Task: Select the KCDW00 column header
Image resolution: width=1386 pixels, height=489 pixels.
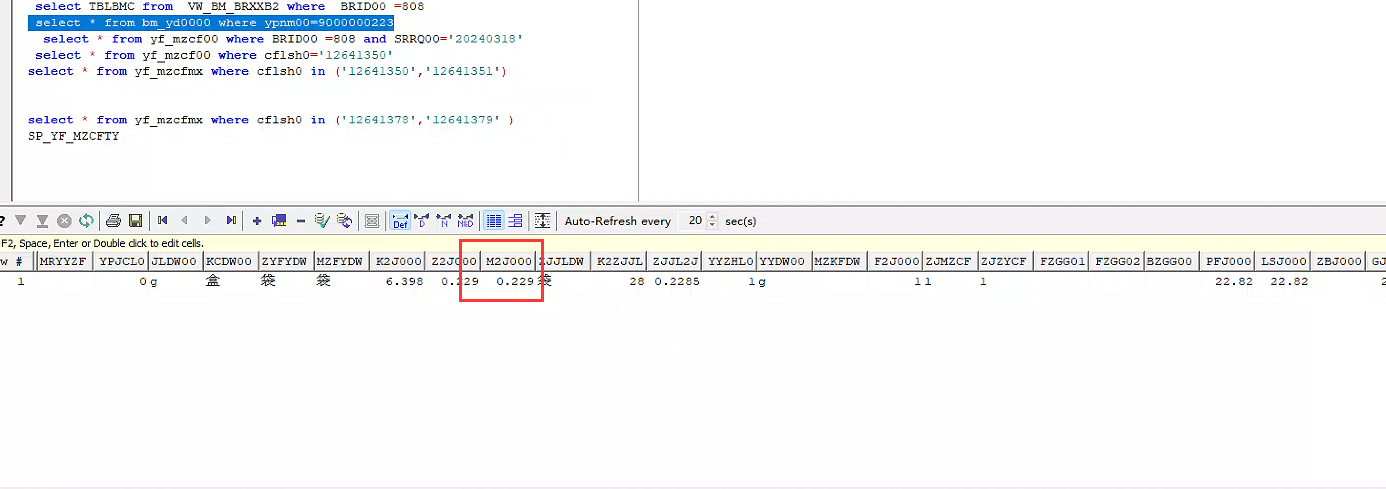Action: pyautogui.click(x=230, y=261)
